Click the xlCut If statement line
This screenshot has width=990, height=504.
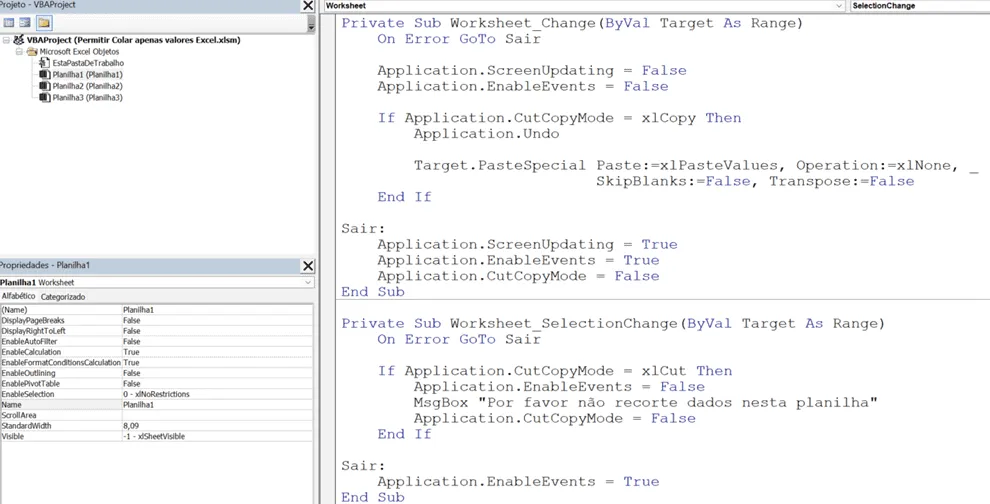pyautogui.click(x=555, y=371)
